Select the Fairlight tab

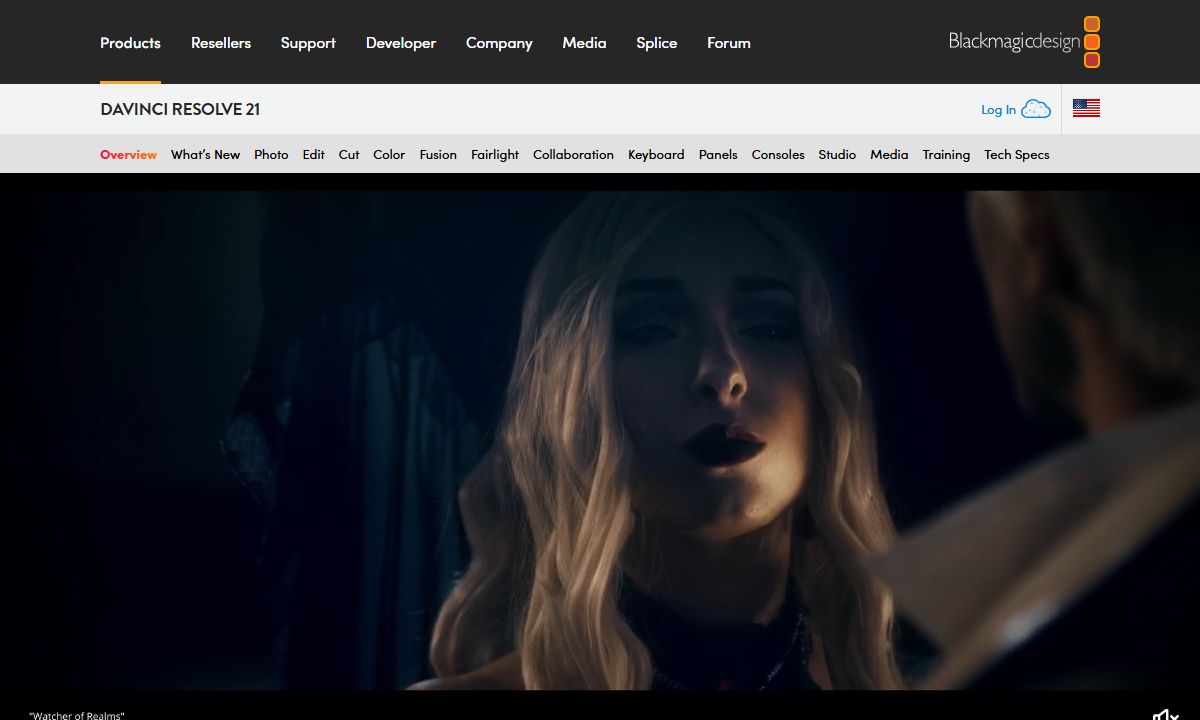pos(495,154)
